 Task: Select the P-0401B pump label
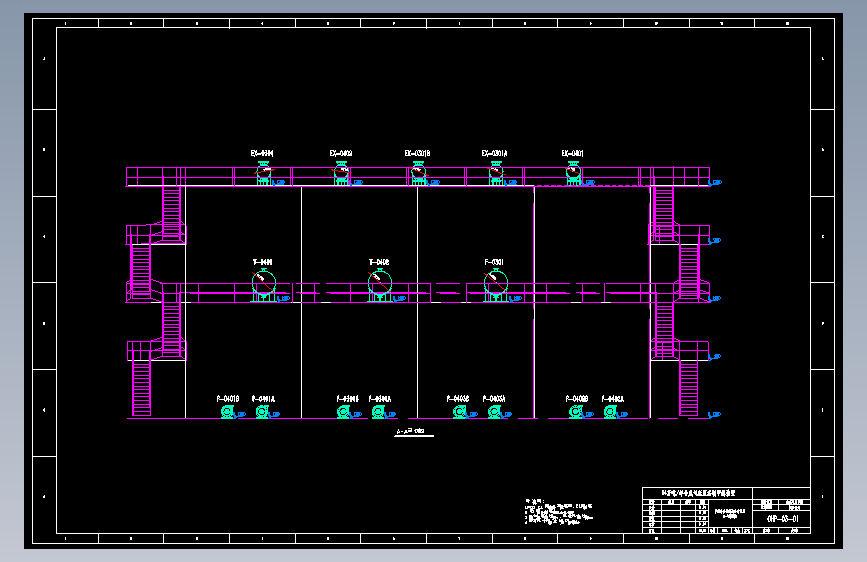(x=228, y=399)
